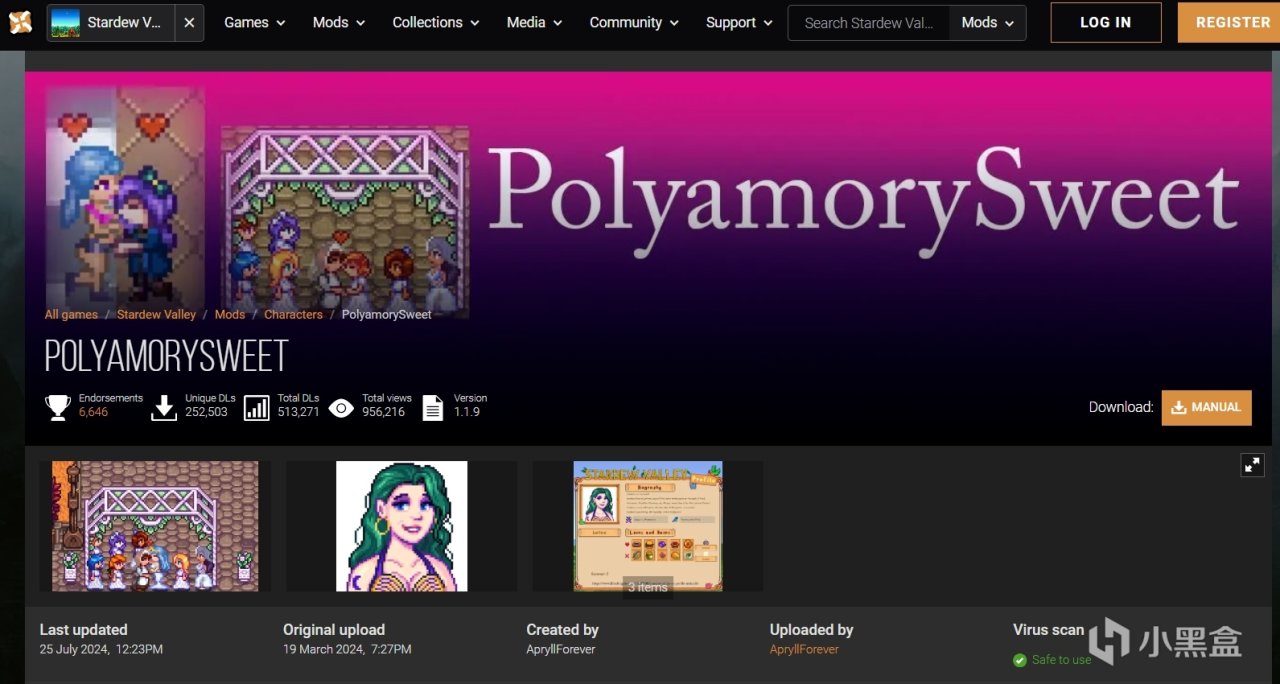Click the POLYAMORYSWEET page title
The width and height of the screenshot is (1280, 684).
pos(166,356)
